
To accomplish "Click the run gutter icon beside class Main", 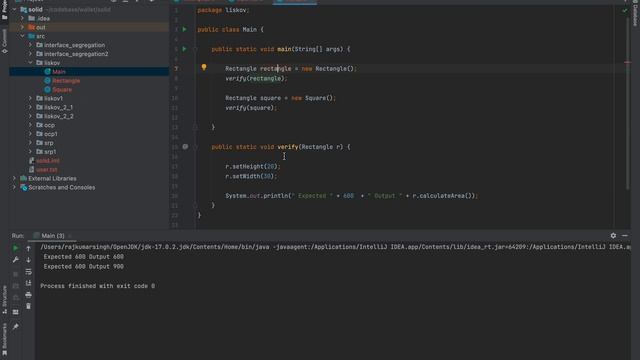I will pos(184,29).
